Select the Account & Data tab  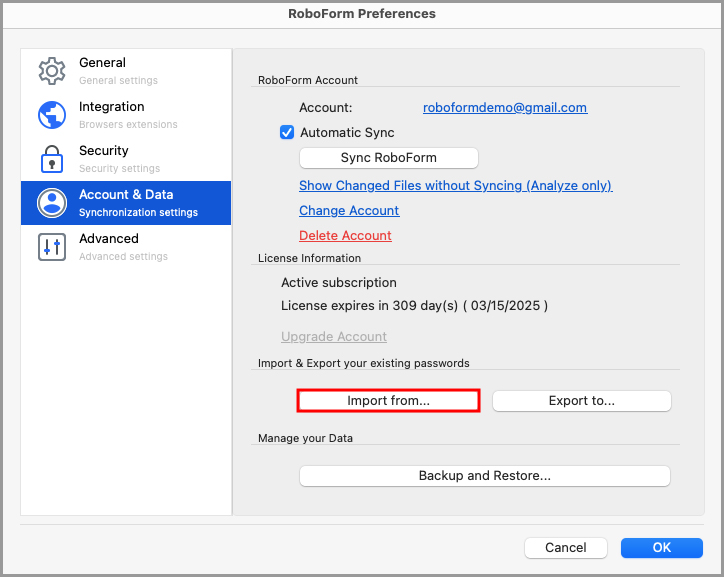126,203
